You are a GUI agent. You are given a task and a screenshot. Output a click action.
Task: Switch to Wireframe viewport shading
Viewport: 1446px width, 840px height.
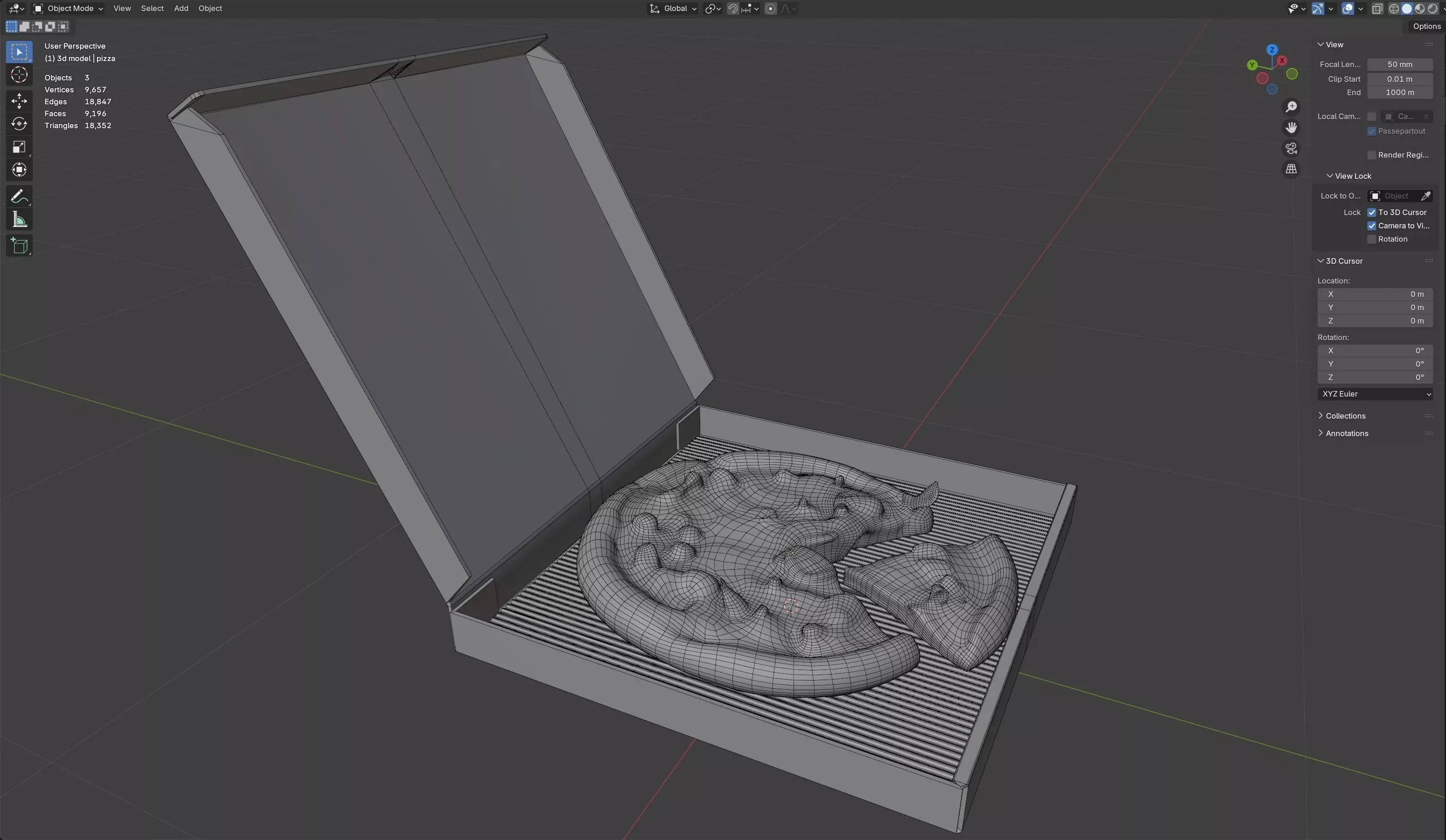1394,9
